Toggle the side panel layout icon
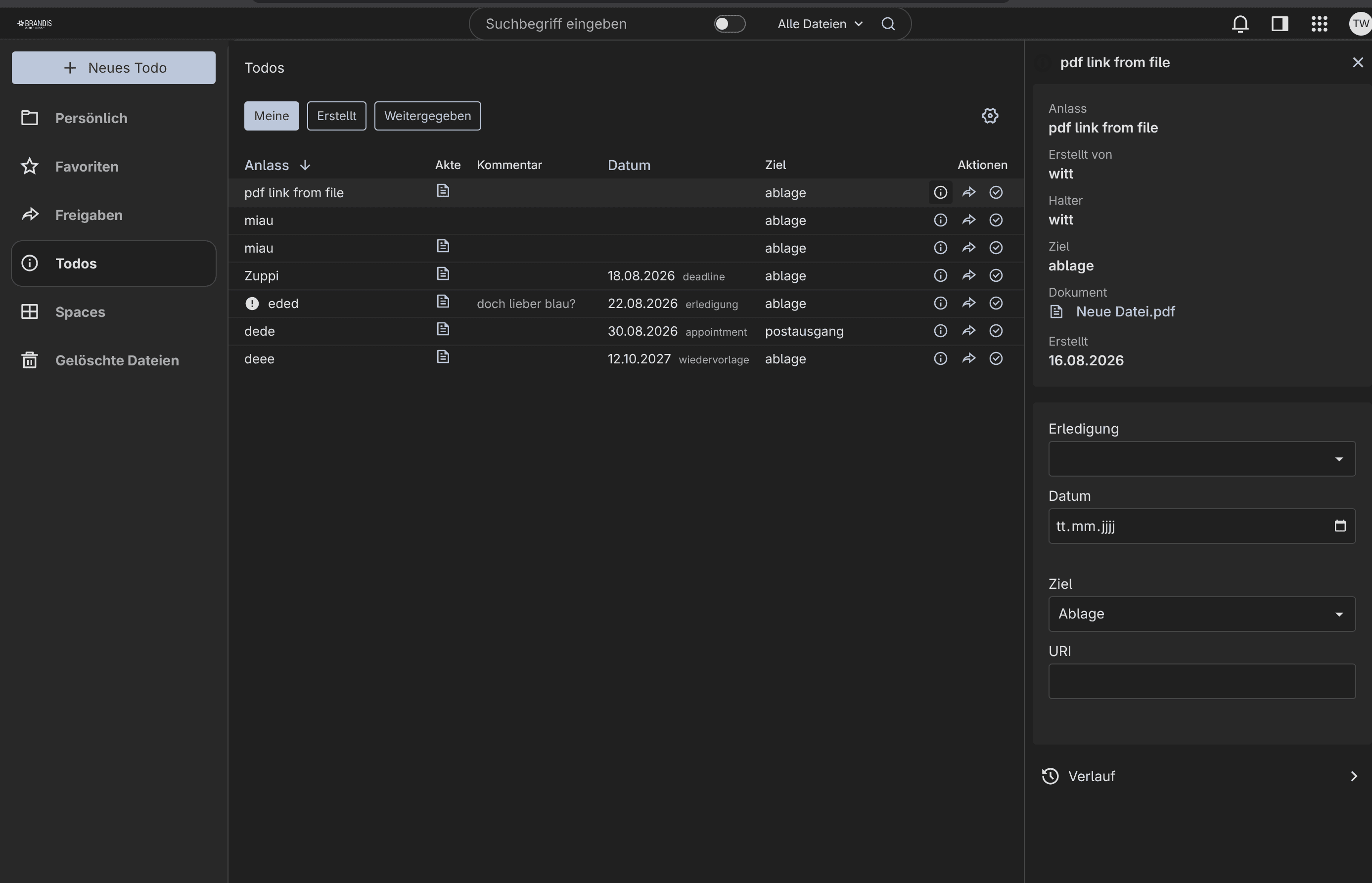Viewport: 1372px width, 883px height. (x=1280, y=24)
